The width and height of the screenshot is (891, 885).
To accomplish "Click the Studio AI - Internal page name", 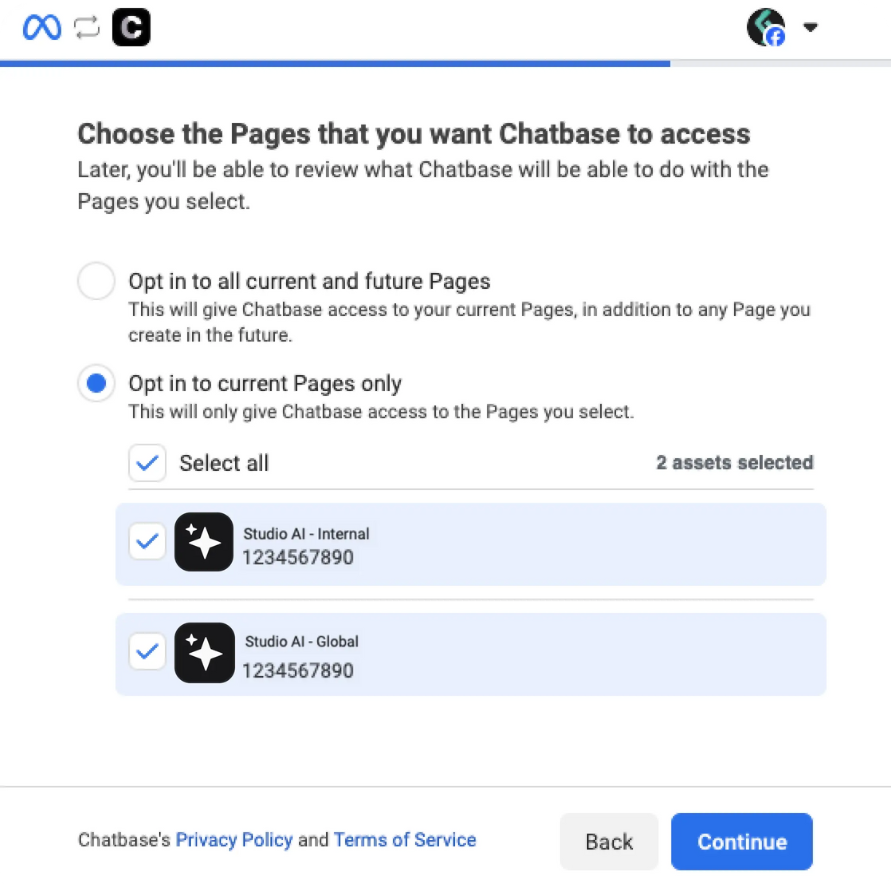I will (306, 534).
